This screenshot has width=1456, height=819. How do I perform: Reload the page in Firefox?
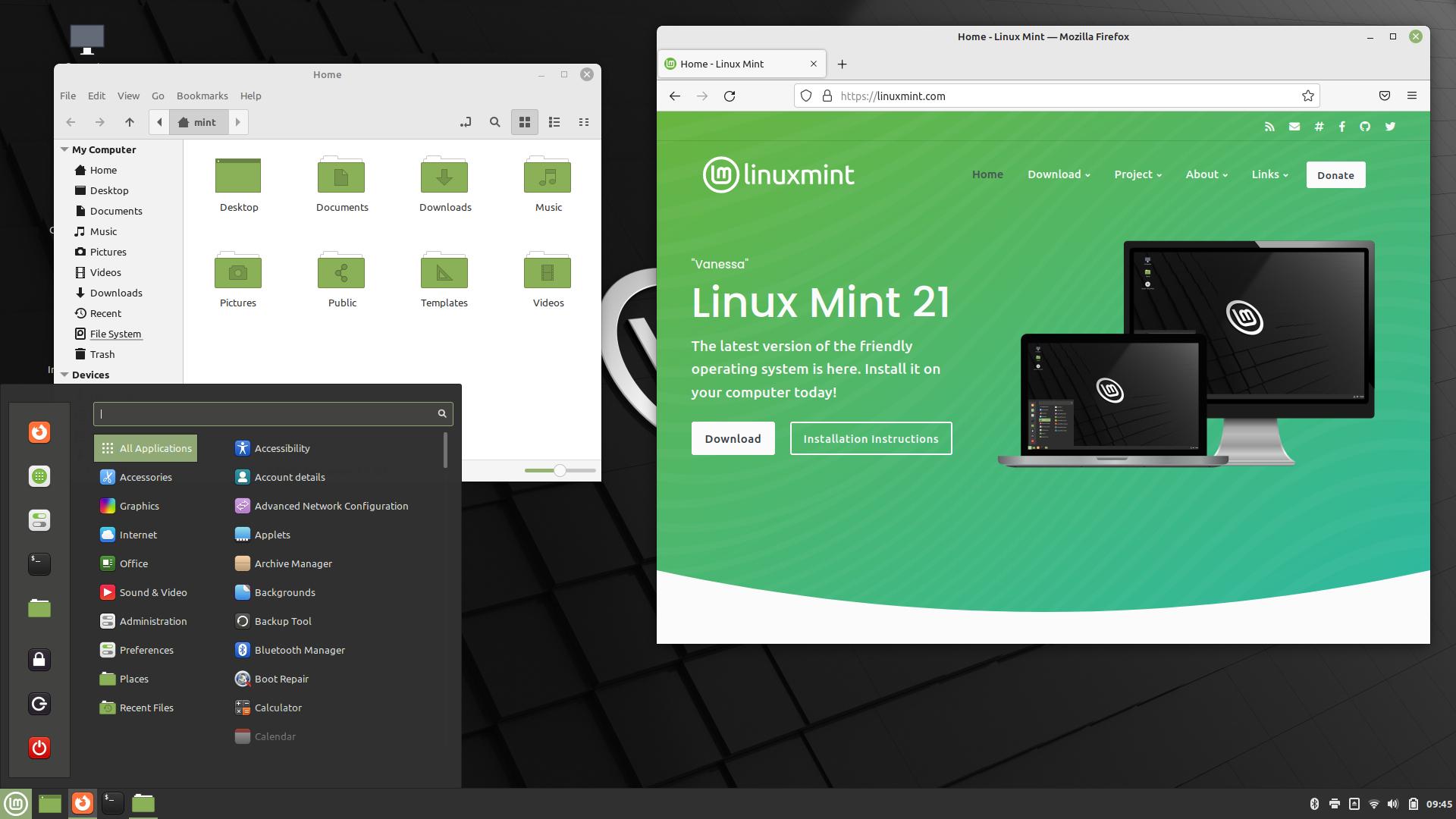coord(730,96)
